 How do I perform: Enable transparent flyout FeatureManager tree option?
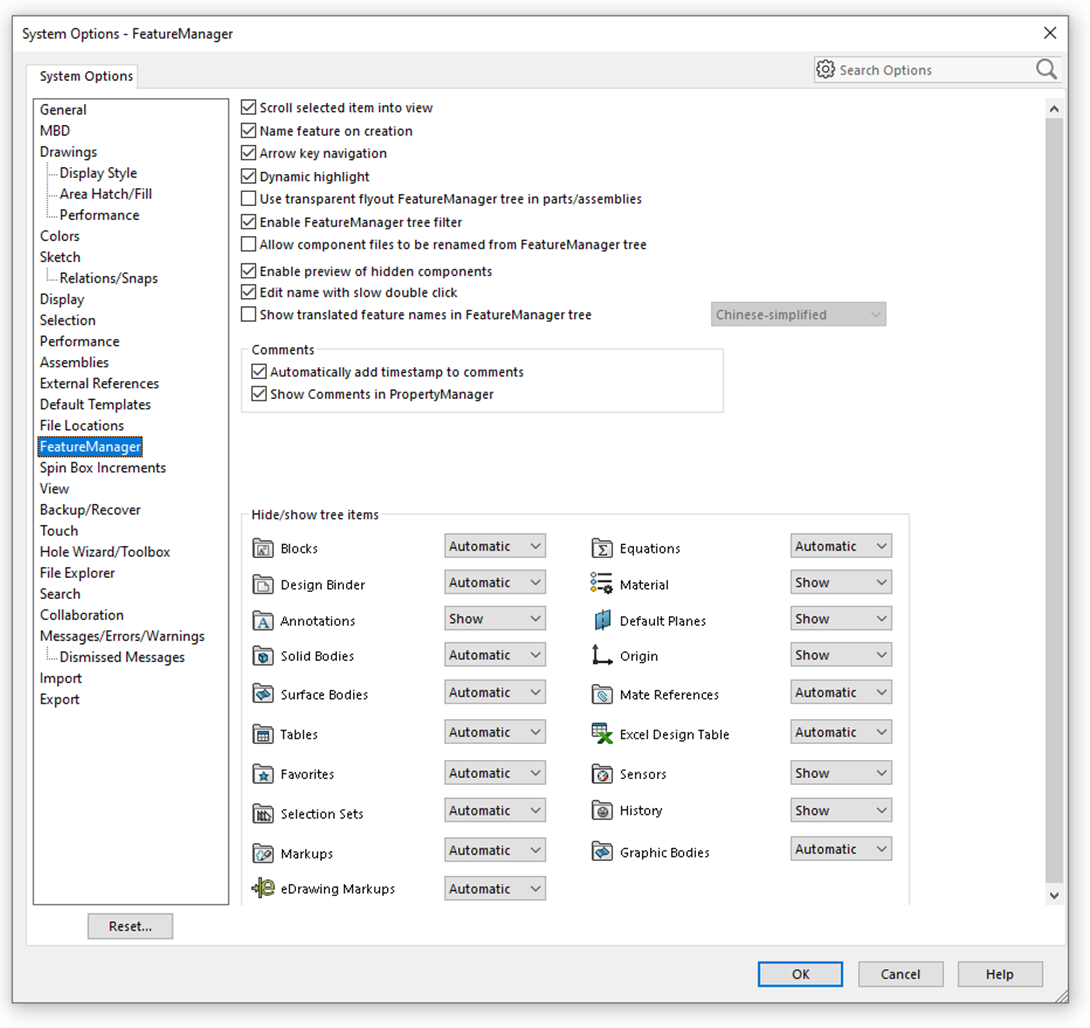tap(247, 198)
